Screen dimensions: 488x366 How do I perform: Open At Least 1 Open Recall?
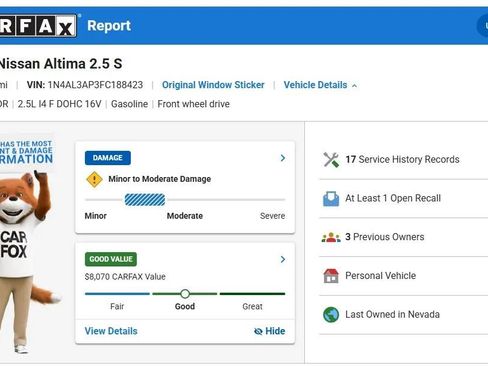[x=393, y=198]
